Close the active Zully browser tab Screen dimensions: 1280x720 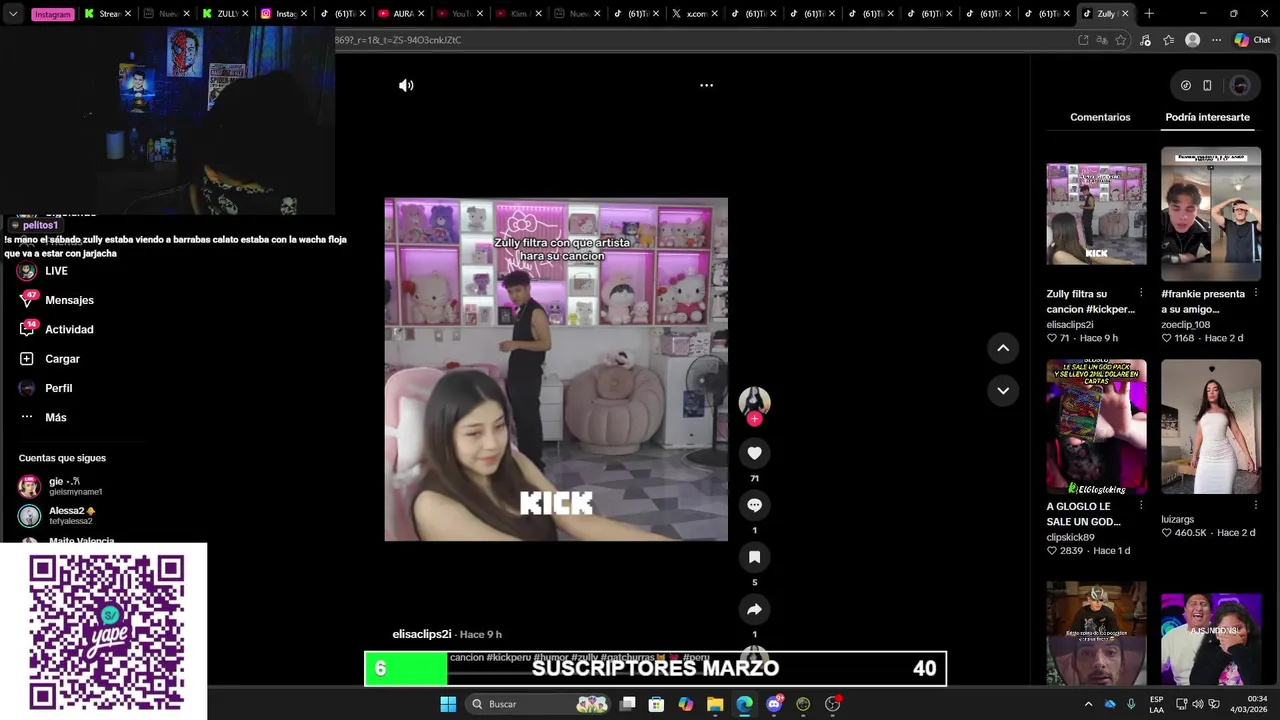click(x=1125, y=14)
